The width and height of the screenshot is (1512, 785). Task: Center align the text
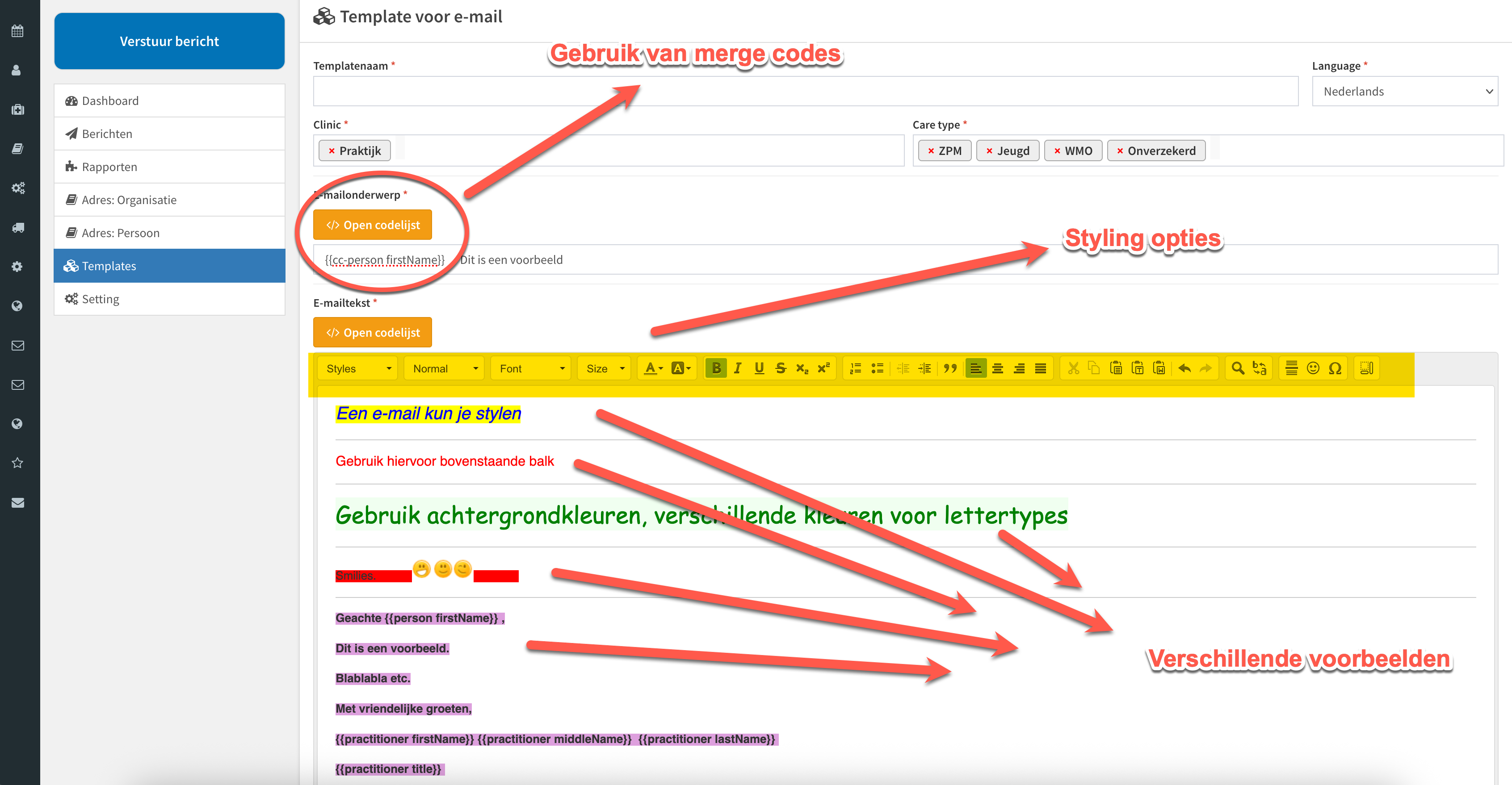[x=997, y=368]
